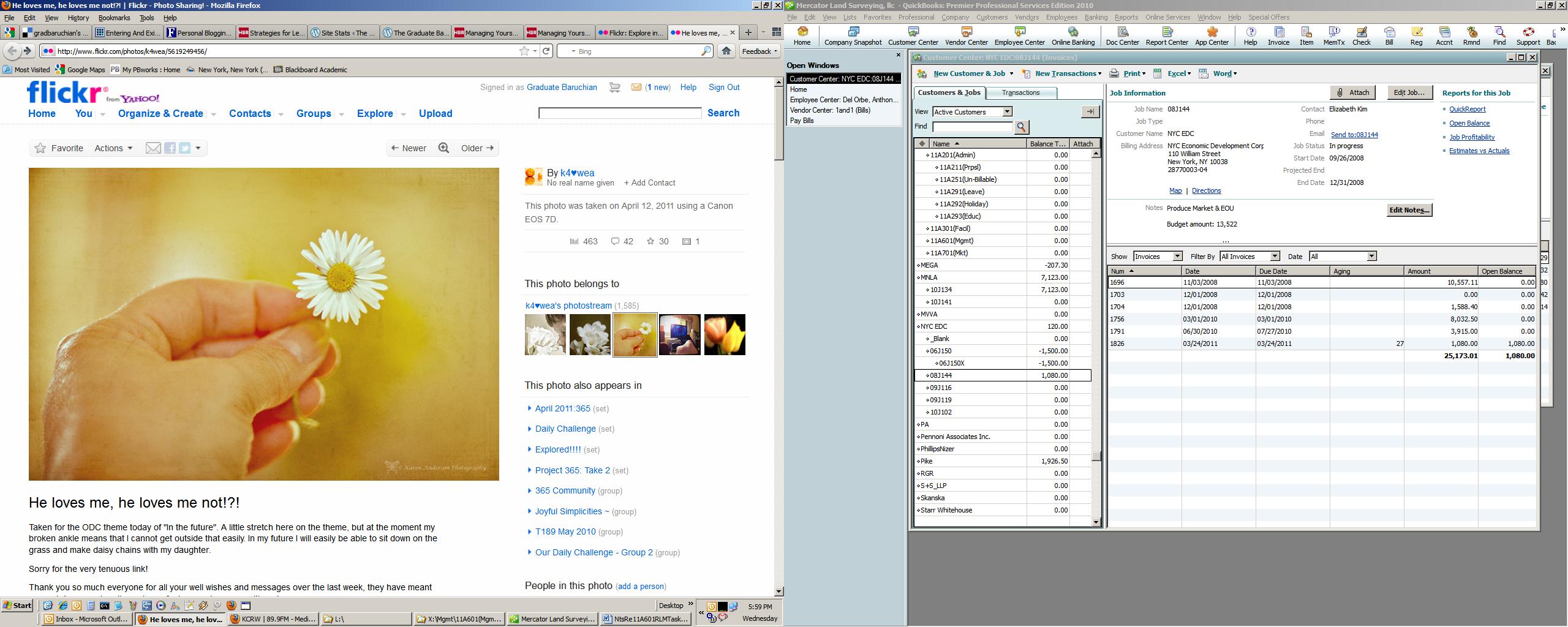
Task: Open the Active Customers view dropdown
Action: (x=1007, y=112)
